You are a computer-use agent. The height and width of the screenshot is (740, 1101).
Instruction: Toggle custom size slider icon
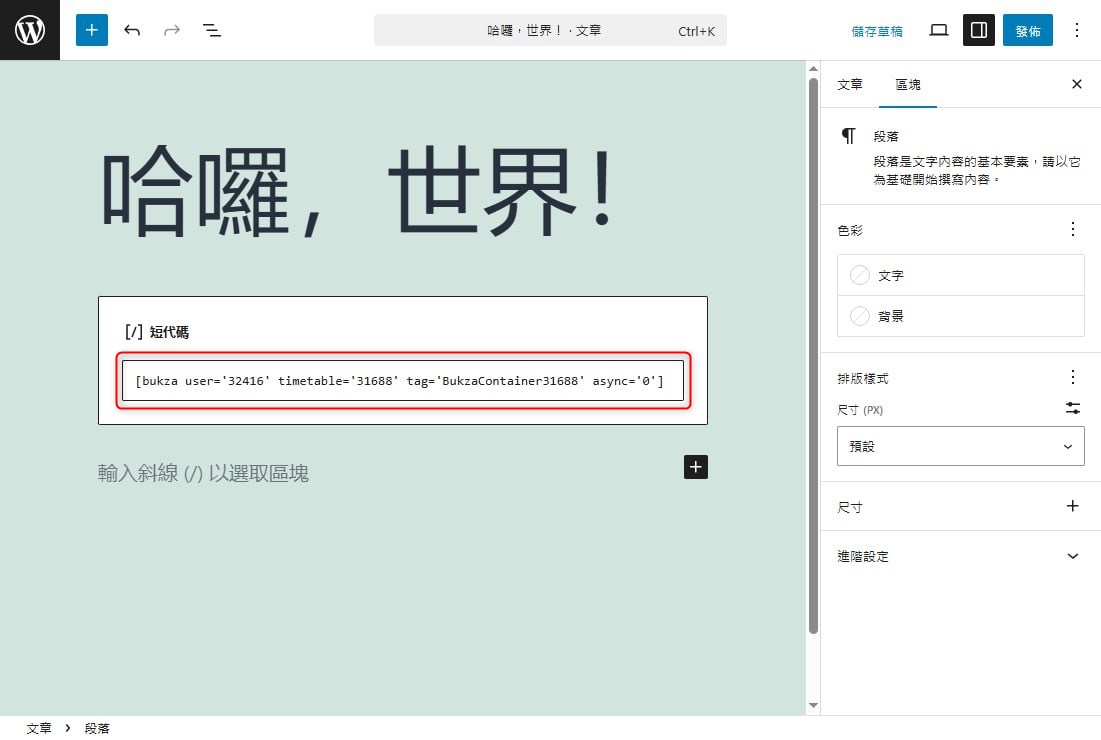coord(1073,408)
